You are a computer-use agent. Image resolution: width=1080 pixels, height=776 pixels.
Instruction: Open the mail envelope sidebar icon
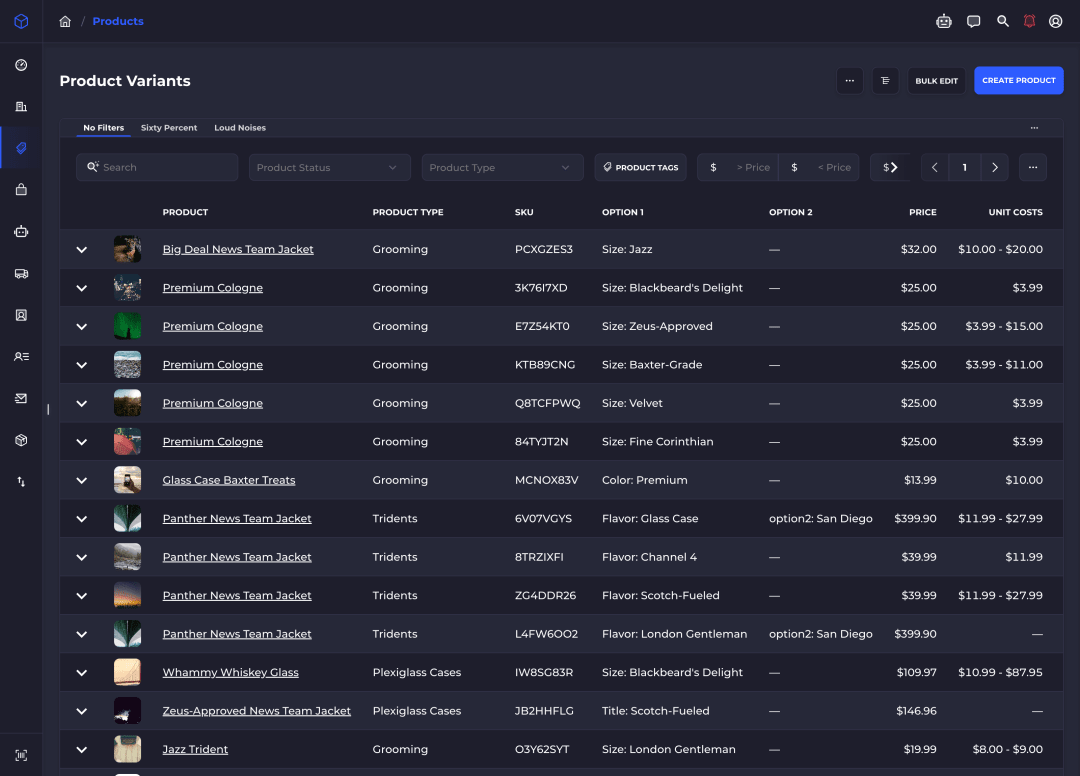coord(21,398)
